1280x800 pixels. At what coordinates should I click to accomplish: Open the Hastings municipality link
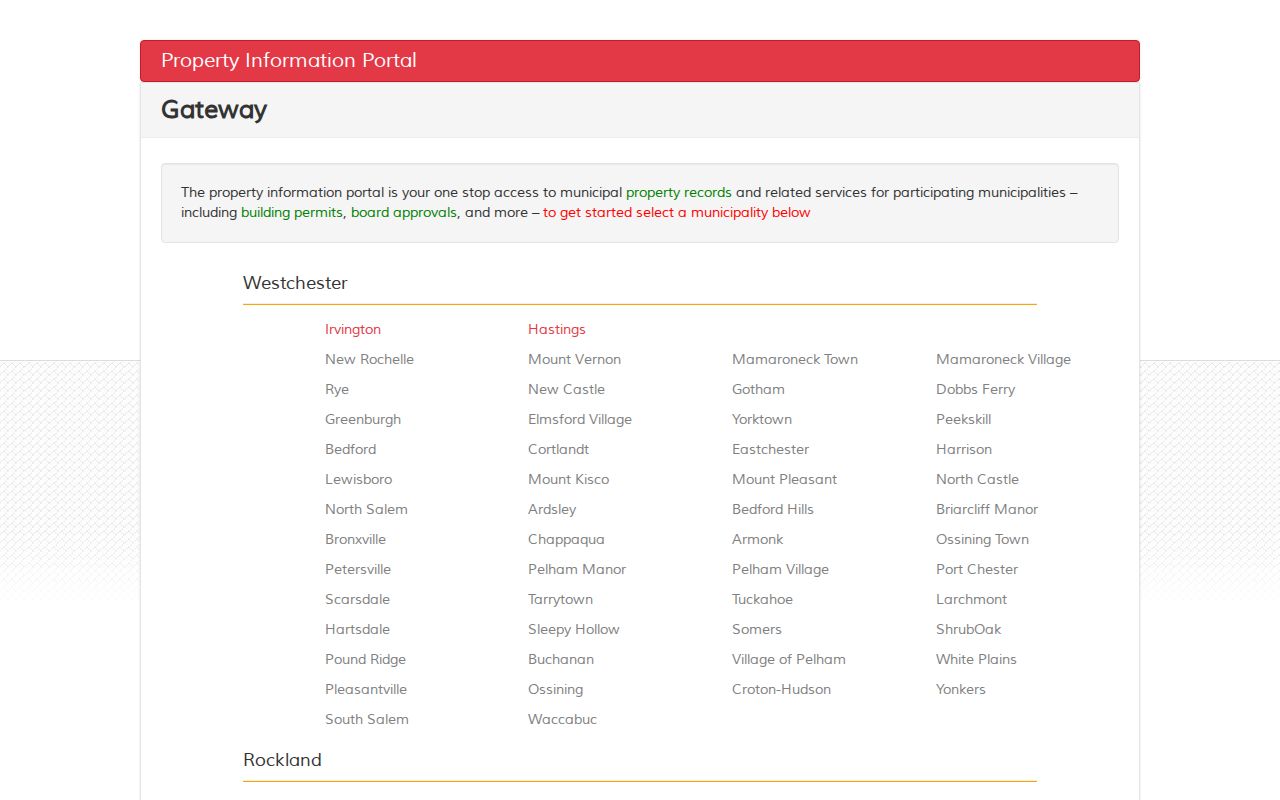coord(557,329)
